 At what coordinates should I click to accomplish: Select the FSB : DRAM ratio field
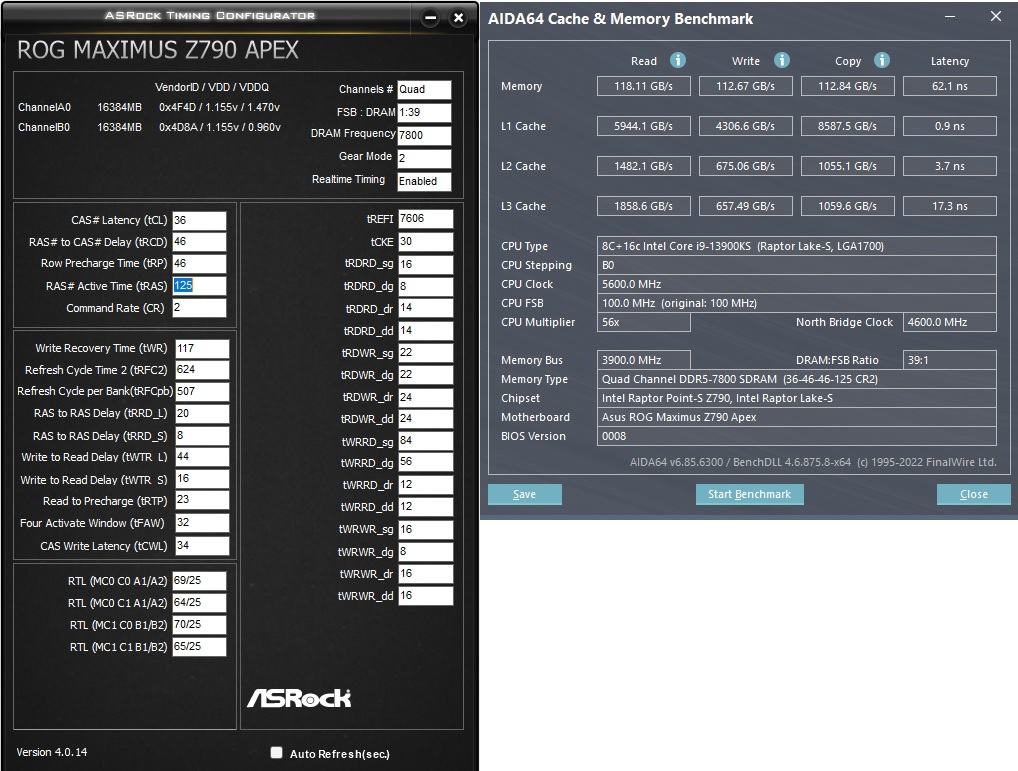coord(424,112)
